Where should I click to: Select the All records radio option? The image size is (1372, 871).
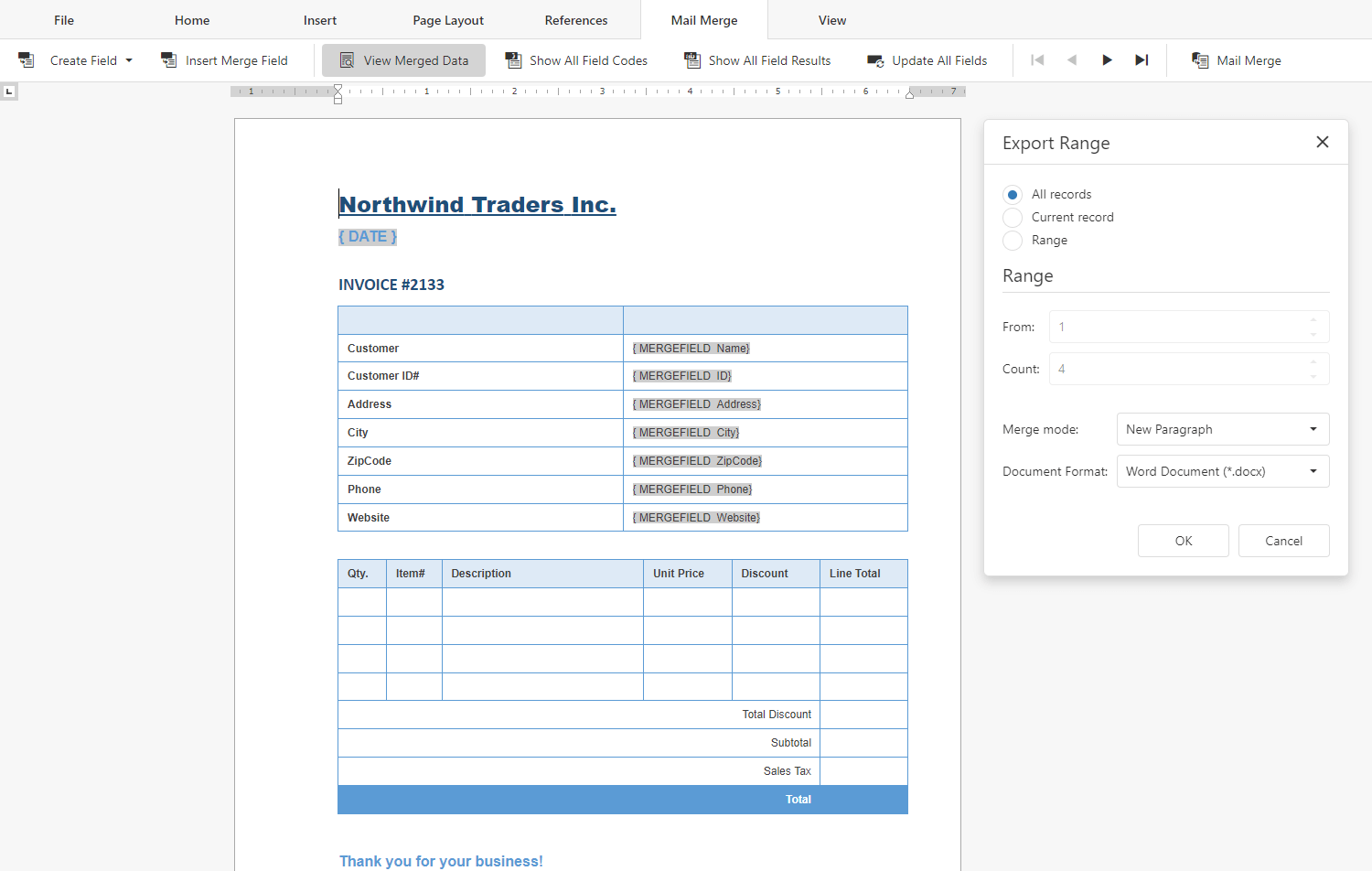1013,195
